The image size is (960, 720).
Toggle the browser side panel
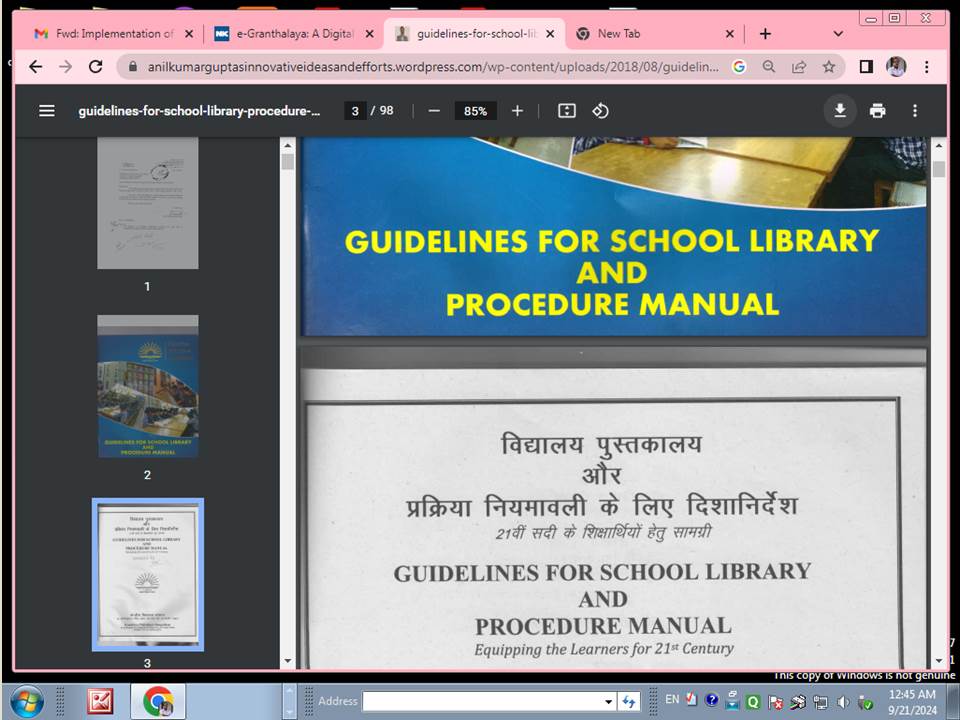coord(866,67)
